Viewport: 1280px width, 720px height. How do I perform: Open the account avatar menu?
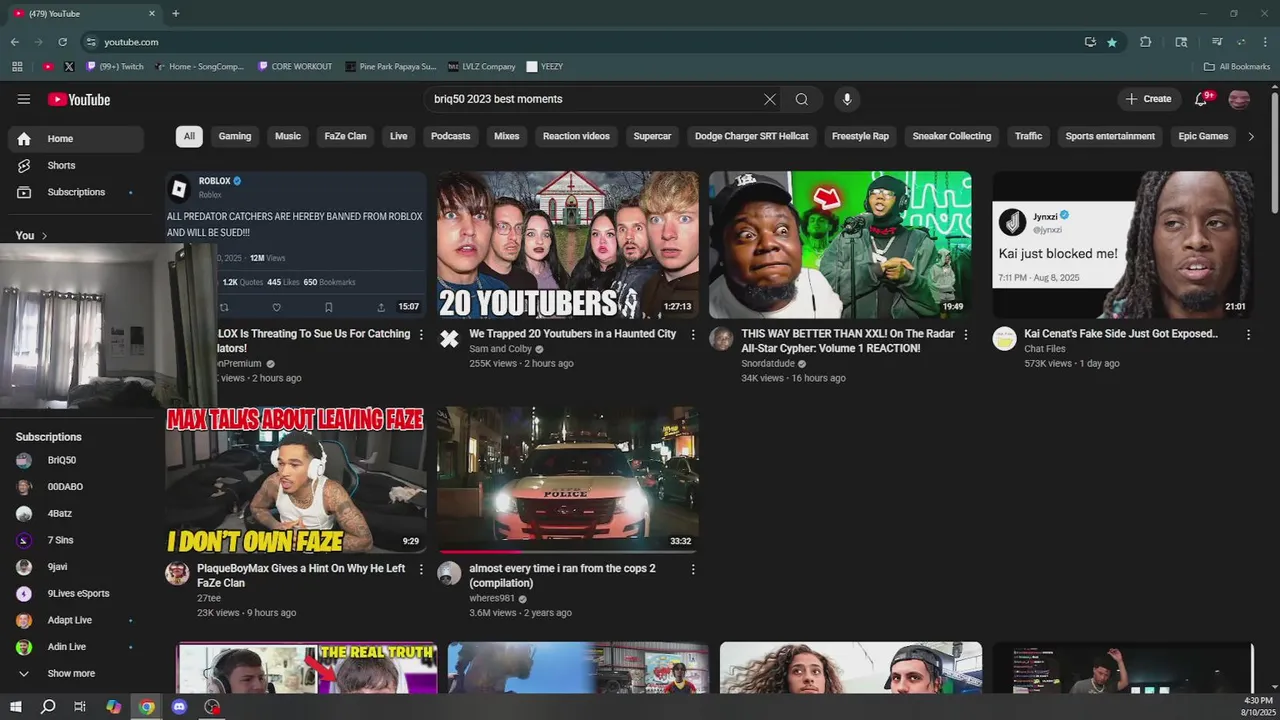coord(1239,99)
